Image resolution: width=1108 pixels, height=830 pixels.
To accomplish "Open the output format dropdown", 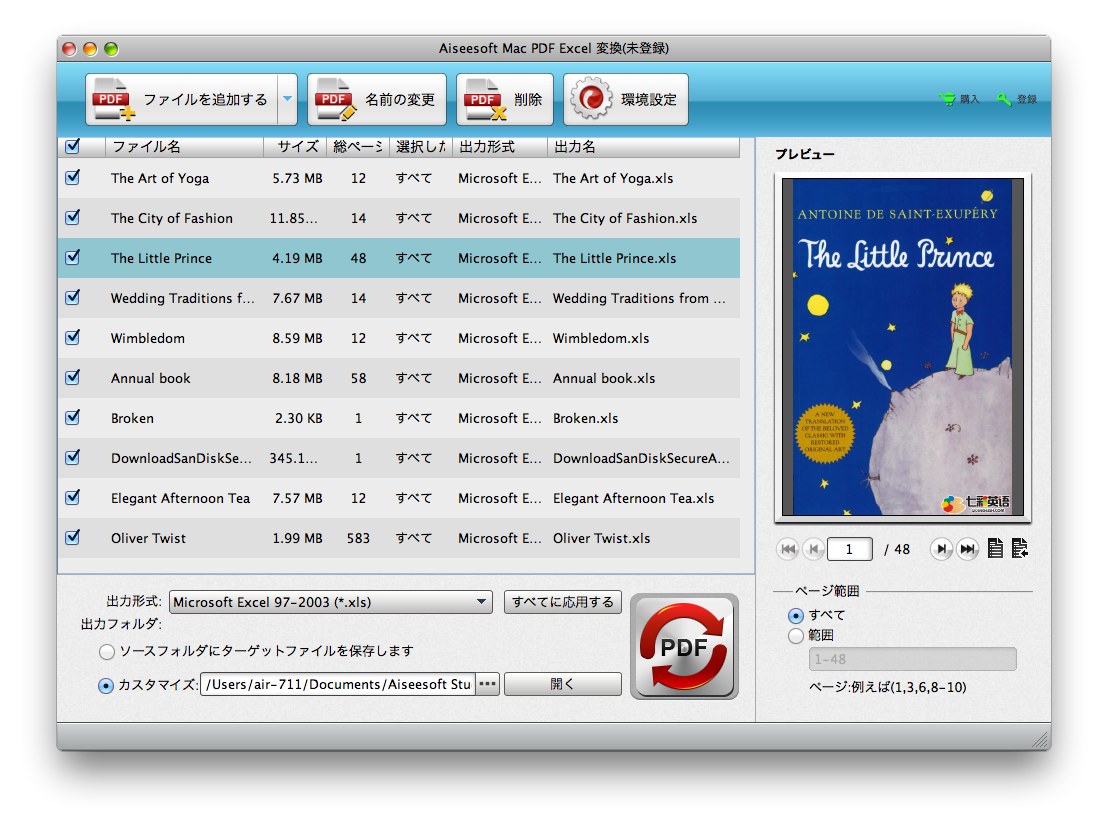I will [x=331, y=602].
